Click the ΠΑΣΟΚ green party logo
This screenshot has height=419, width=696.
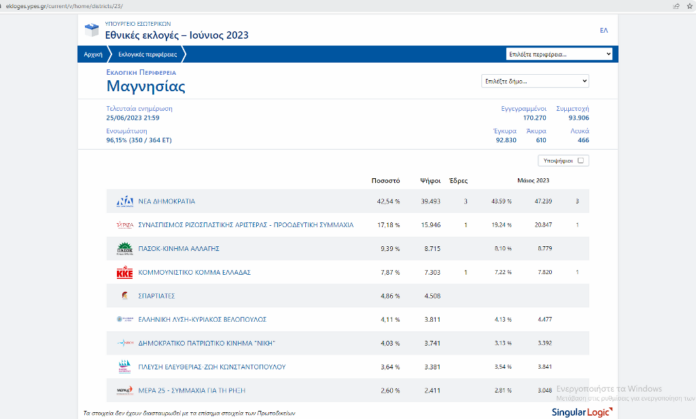point(125,248)
